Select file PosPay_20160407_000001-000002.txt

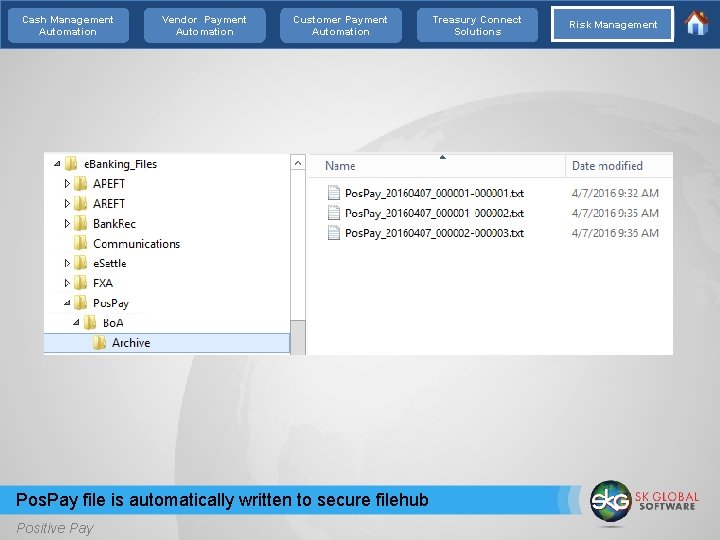tap(434, 213)
